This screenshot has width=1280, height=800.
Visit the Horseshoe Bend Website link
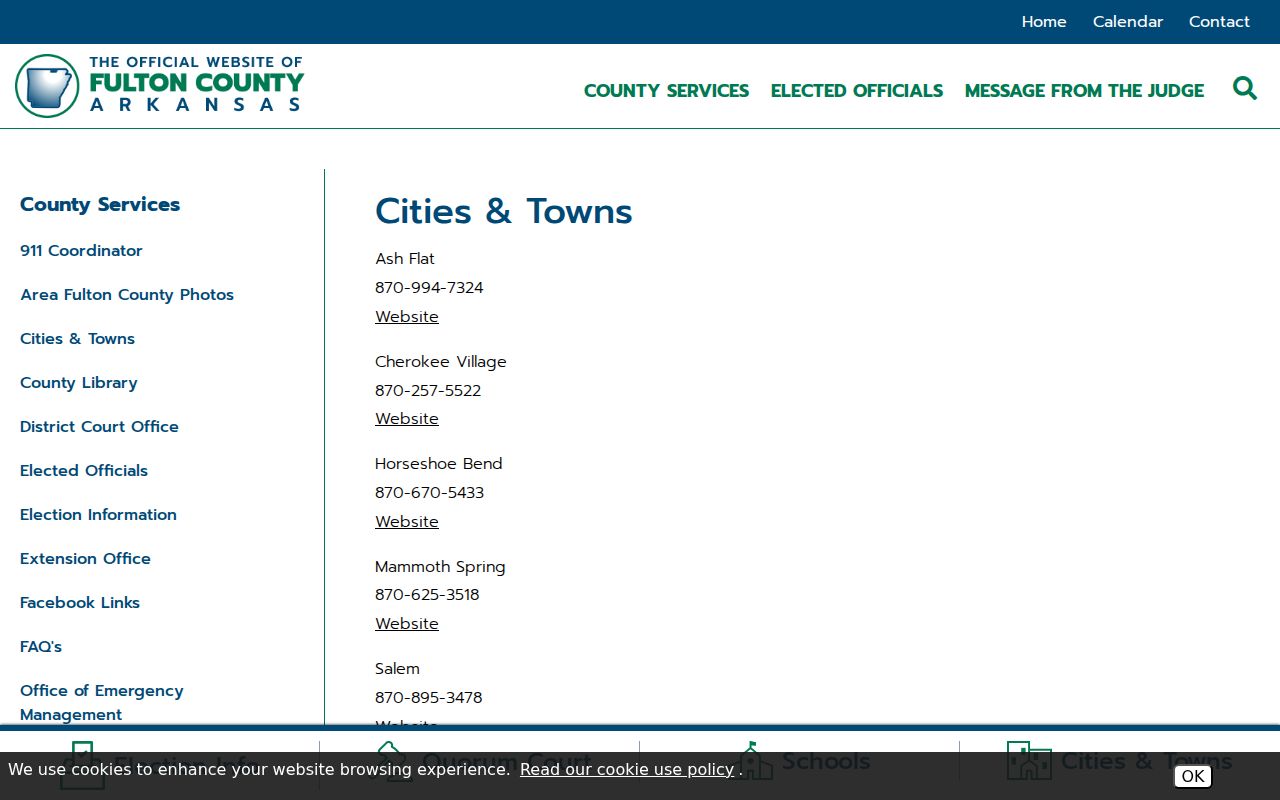(407, 522)
